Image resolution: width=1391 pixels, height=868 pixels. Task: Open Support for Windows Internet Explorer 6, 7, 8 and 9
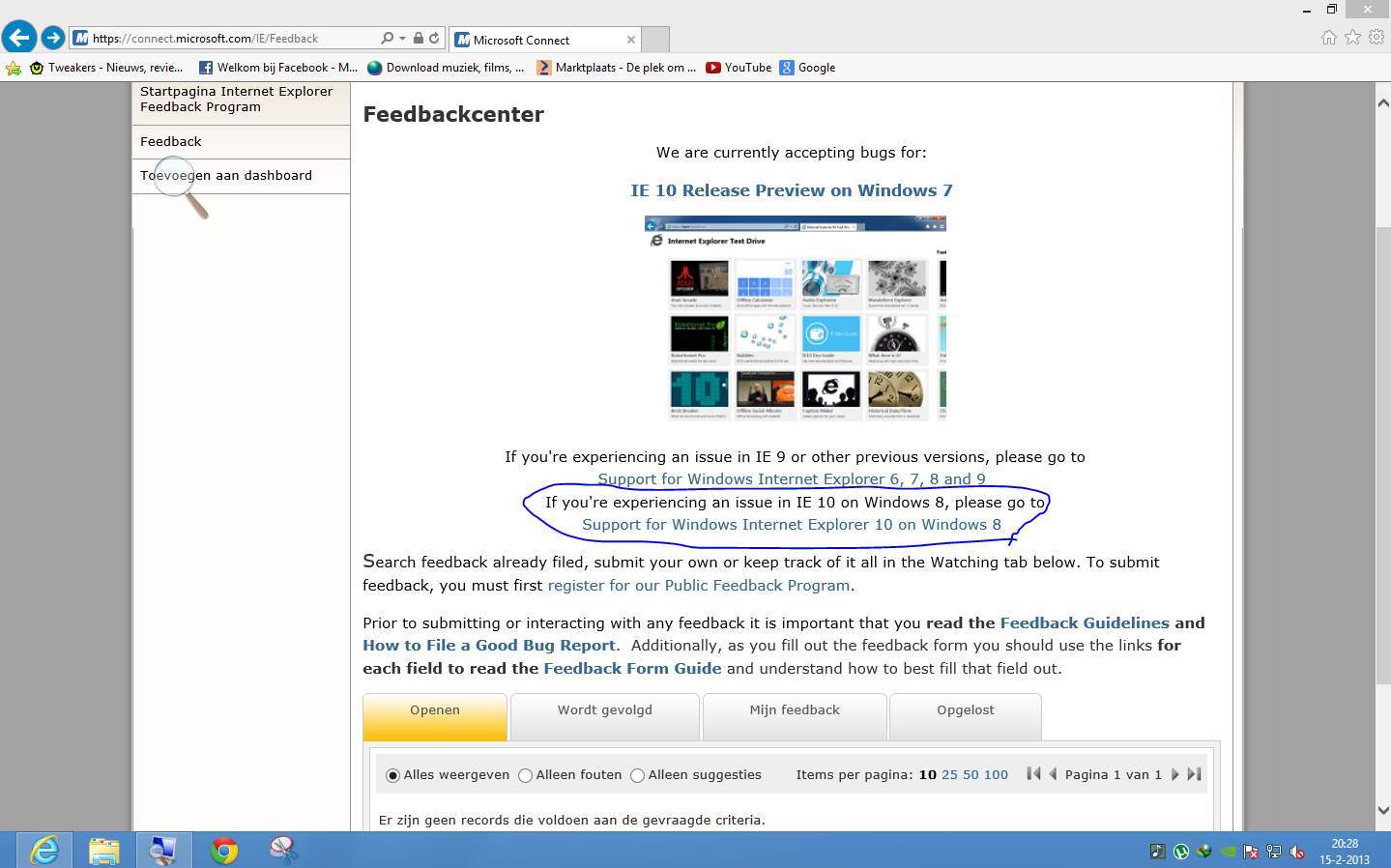pyautogui.click(x=792, y=479)
